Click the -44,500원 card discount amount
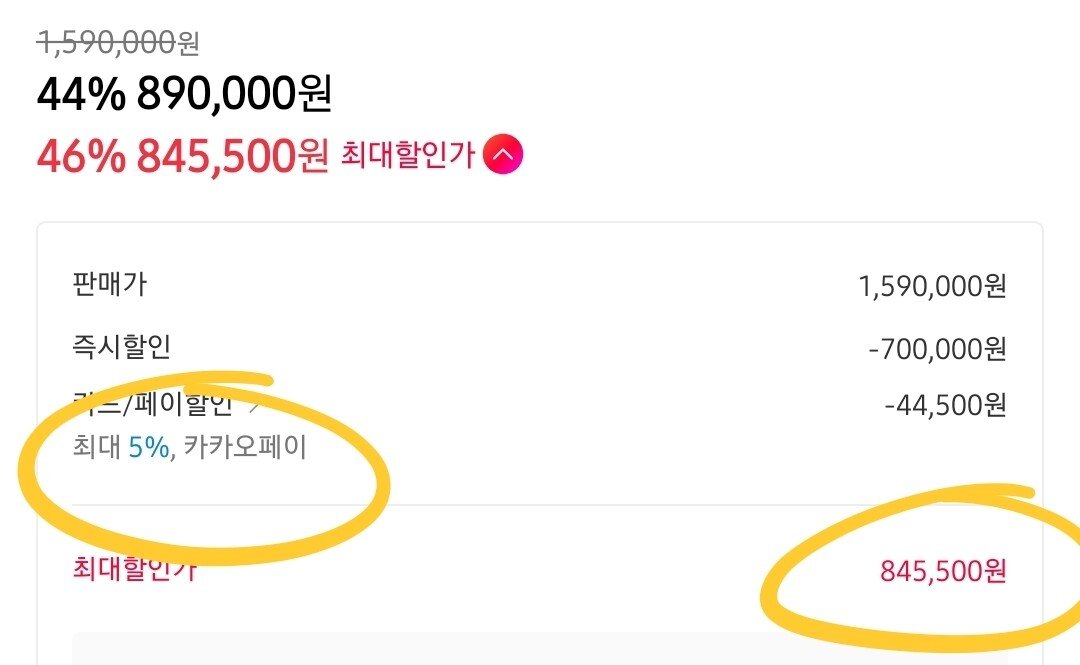This screenshot has height=665, width=1080. coord(946,405)
